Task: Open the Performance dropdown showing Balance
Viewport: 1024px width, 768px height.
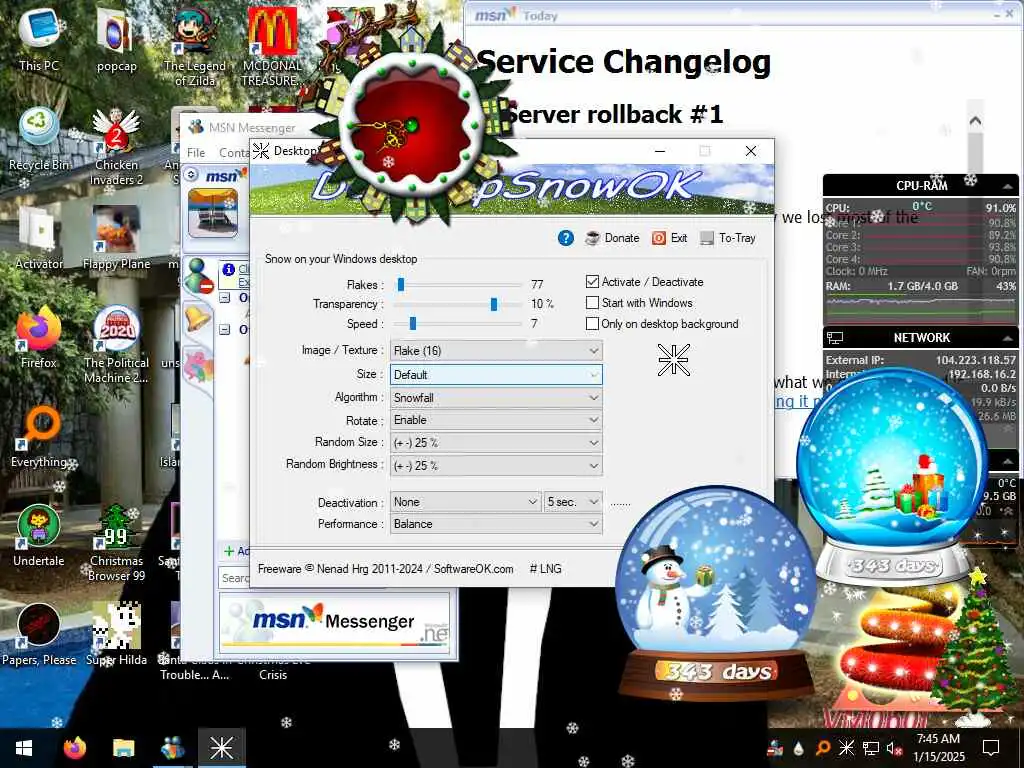Action: click(496, 524)
